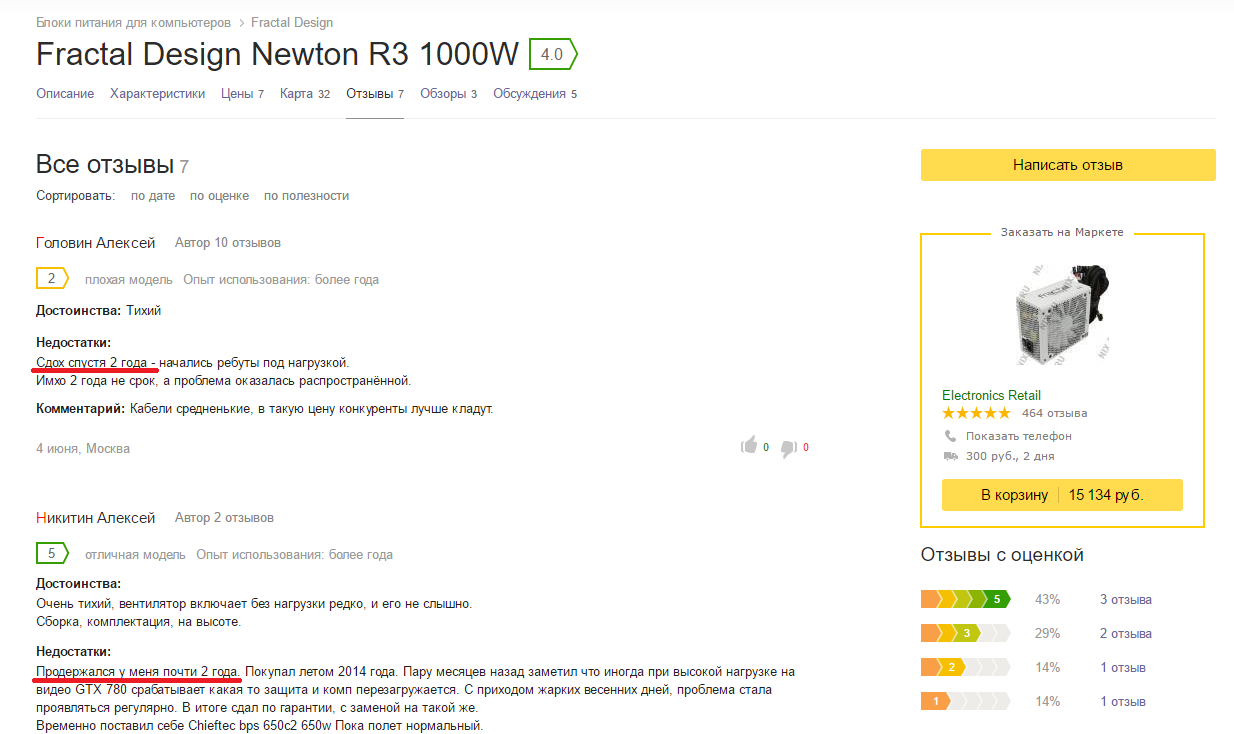Click rating 2 badge in first review
This screenshot has width=1234, height=734.
[x=52, y=278]
